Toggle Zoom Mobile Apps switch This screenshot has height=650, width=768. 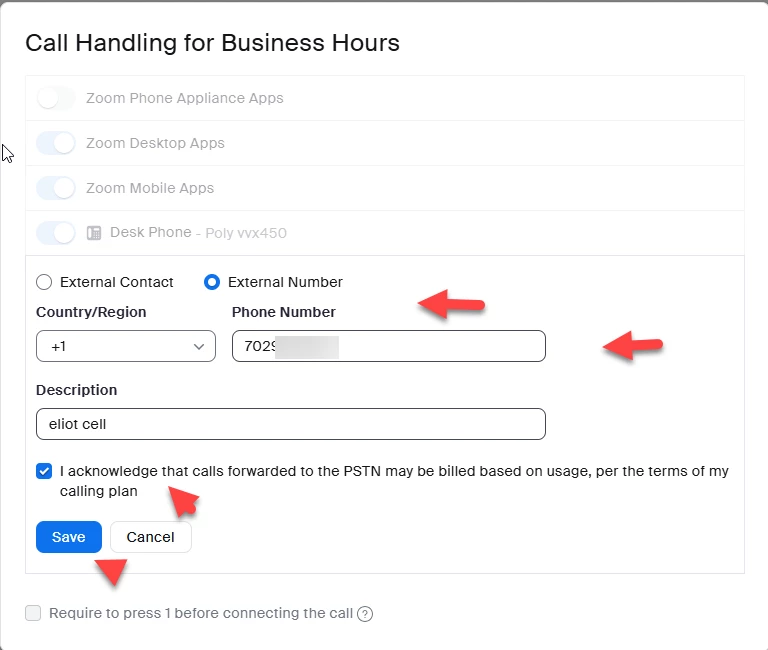(x=56, y=188)
